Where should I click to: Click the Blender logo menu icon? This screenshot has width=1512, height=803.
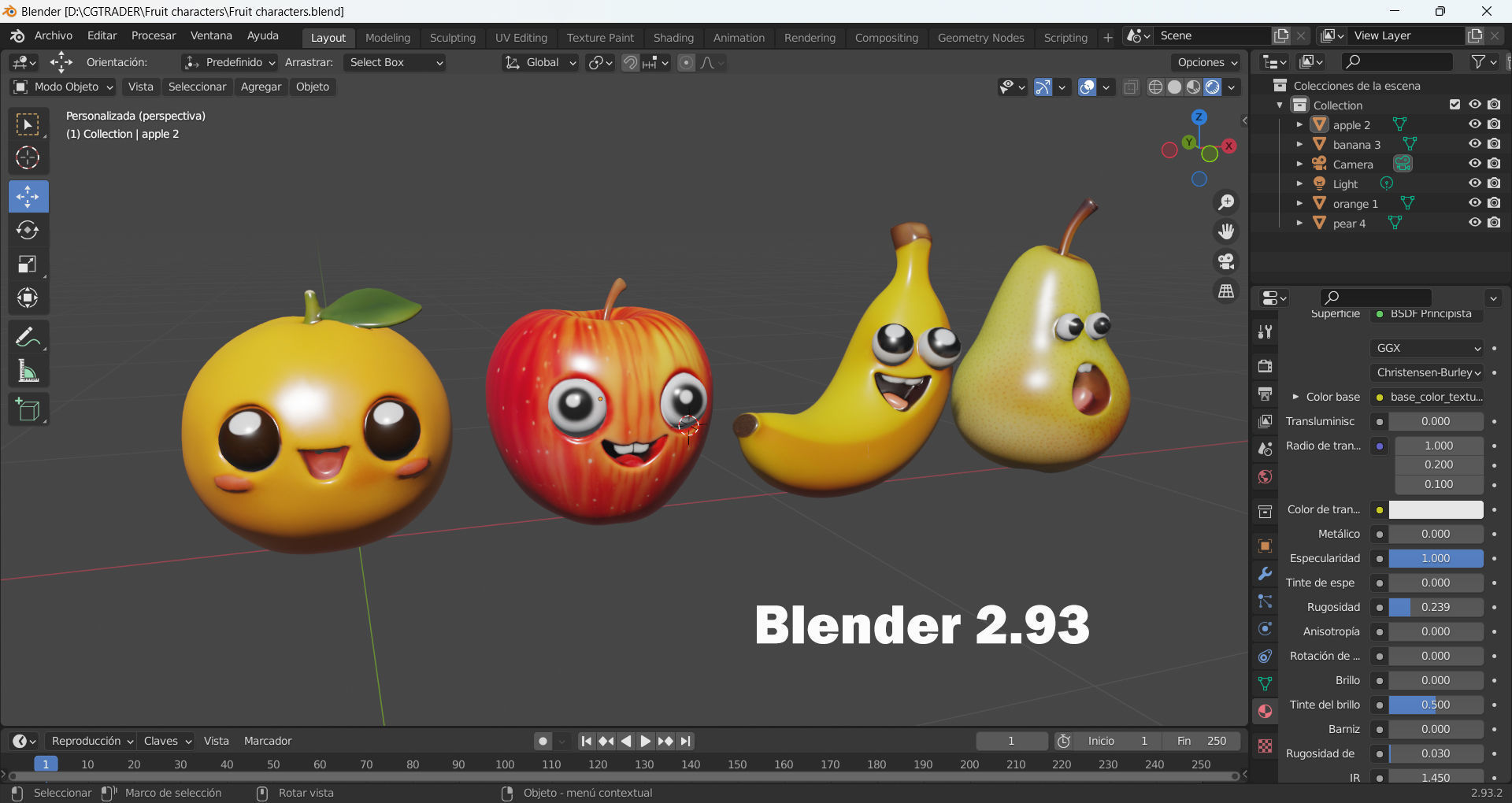[17, 35]
